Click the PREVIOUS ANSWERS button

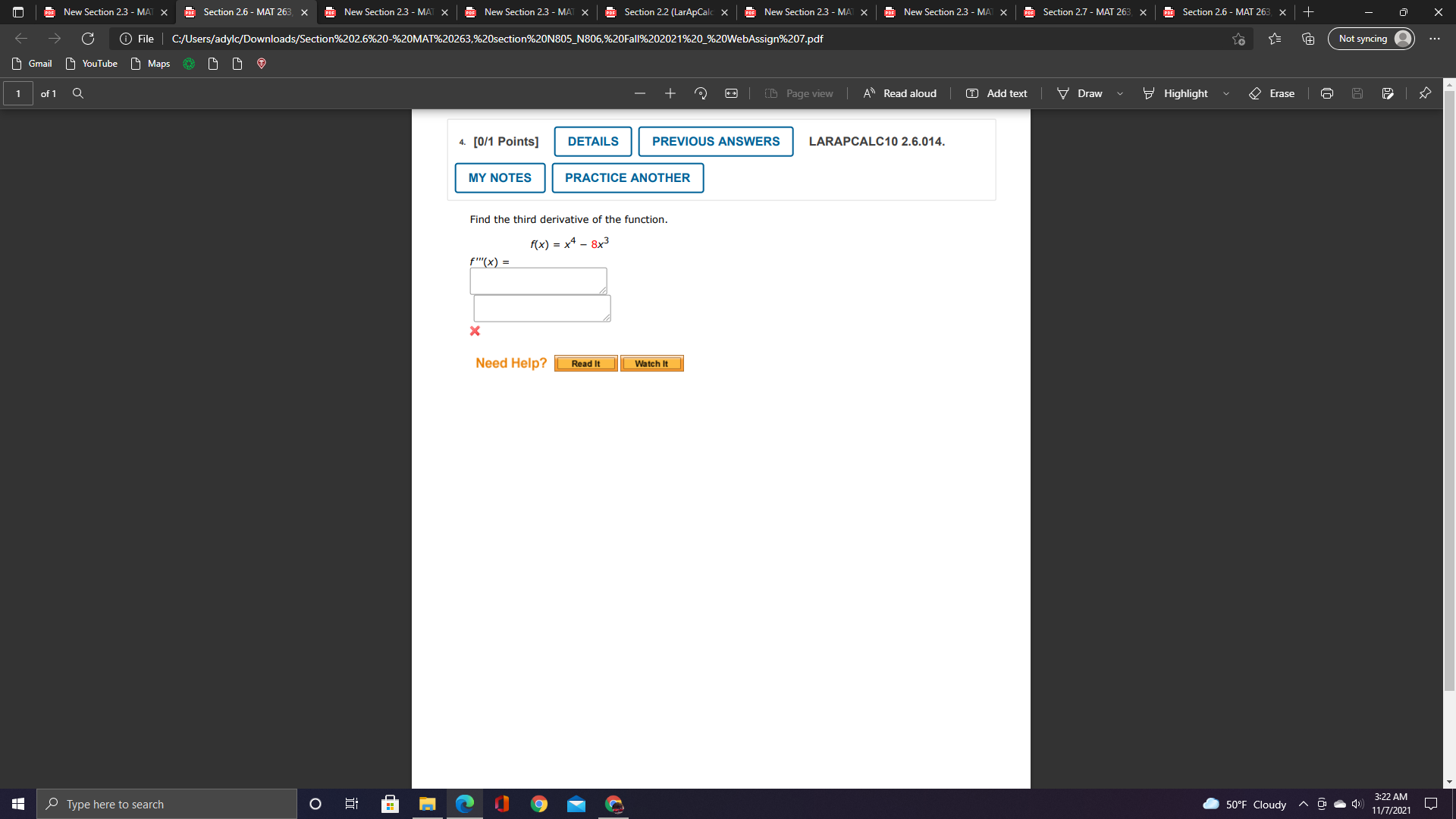(x=715, y=141)
